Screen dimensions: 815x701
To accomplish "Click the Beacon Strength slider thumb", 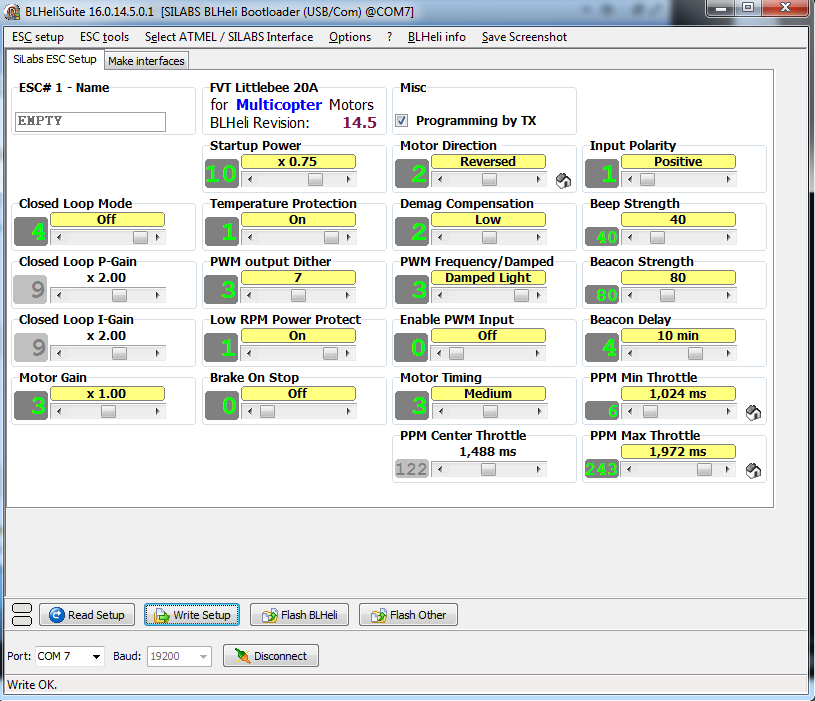I will pyautogui.click(x=667, y=295).
